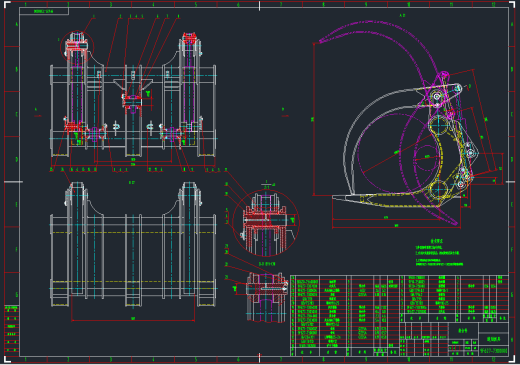Click the green technical requirements notes block

[439, 252]
